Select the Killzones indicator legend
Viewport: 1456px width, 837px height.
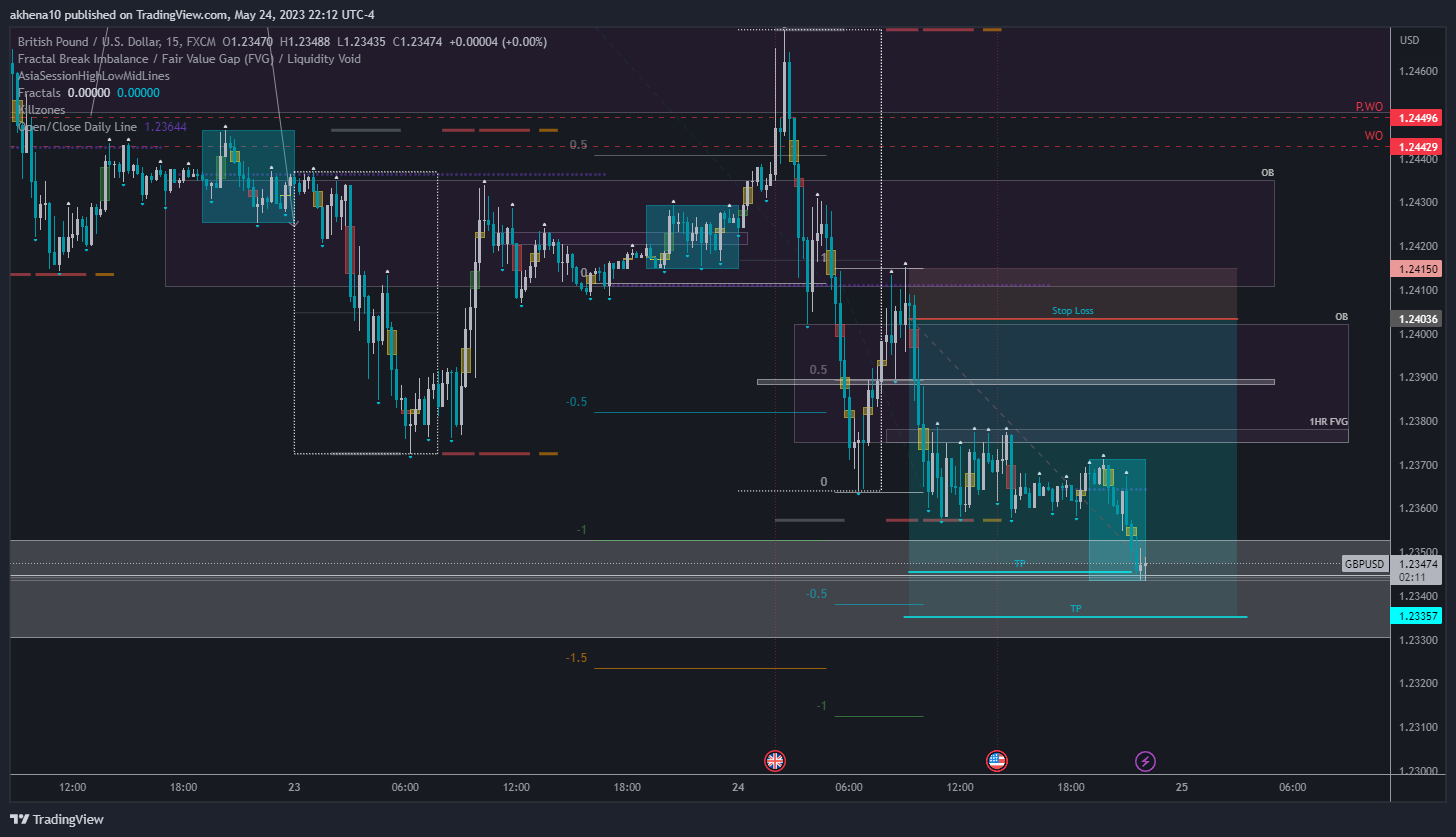point(41,109)
